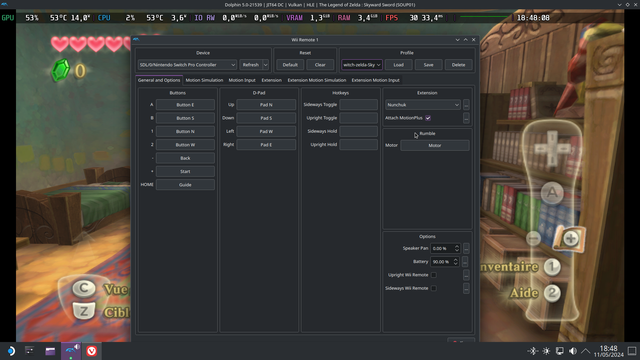Click the display configuration tray icon
This screenshot has height=360, width=640.
(560, 351)
